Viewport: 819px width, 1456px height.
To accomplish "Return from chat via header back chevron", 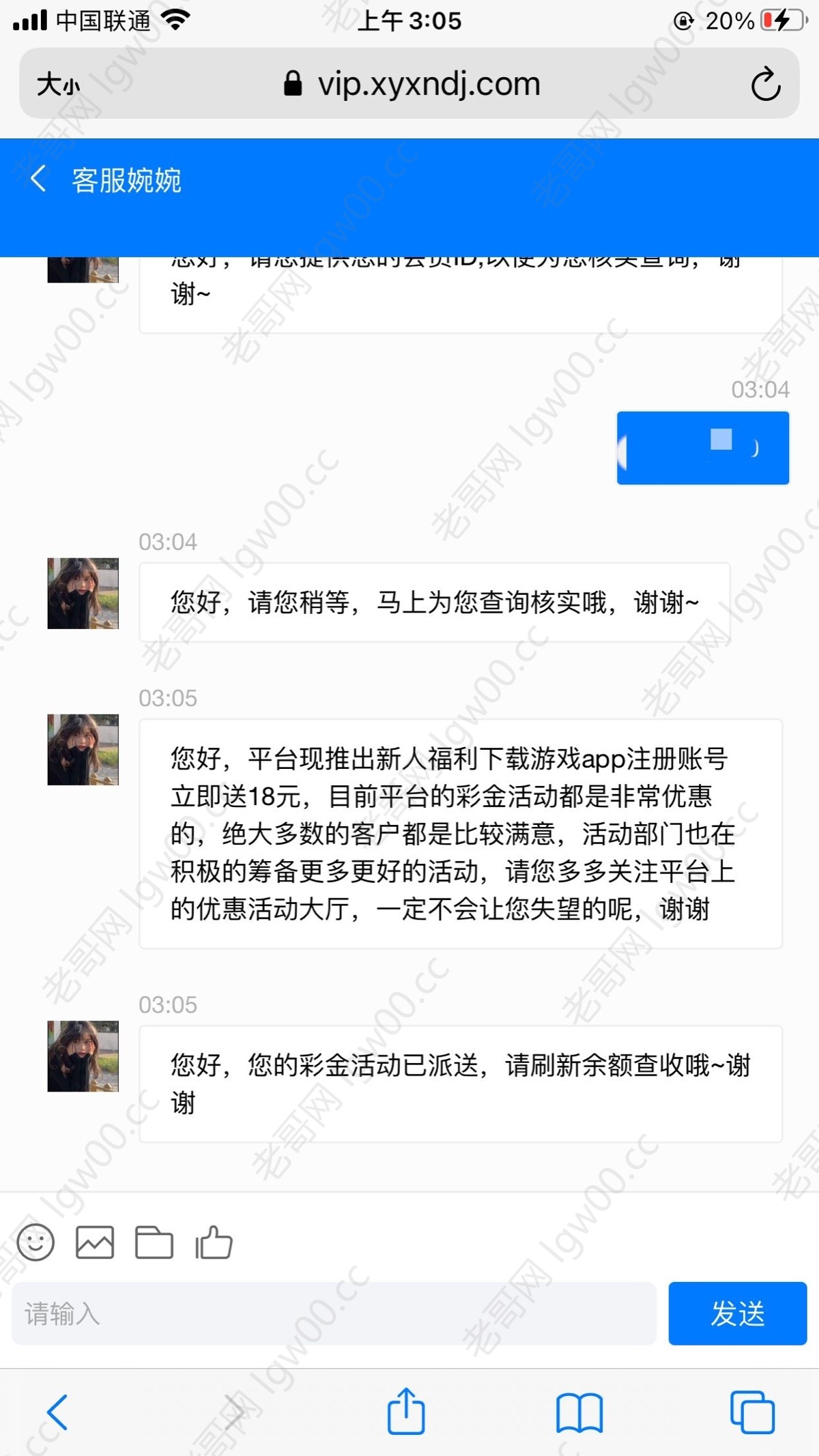I will tap(39, 179).
